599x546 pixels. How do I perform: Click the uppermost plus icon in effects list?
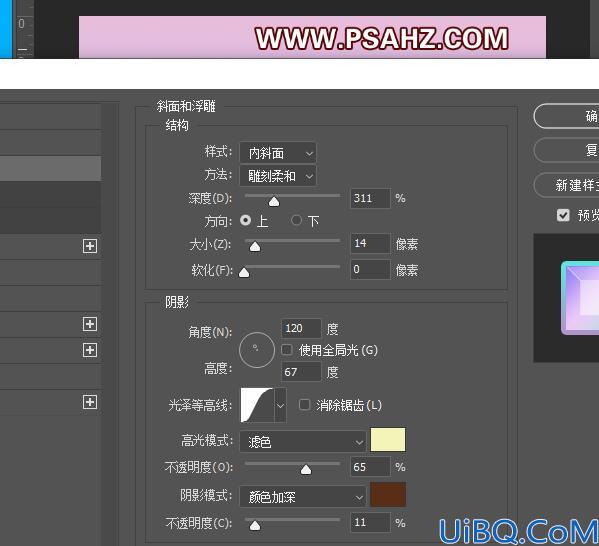(x=90, y=246)
